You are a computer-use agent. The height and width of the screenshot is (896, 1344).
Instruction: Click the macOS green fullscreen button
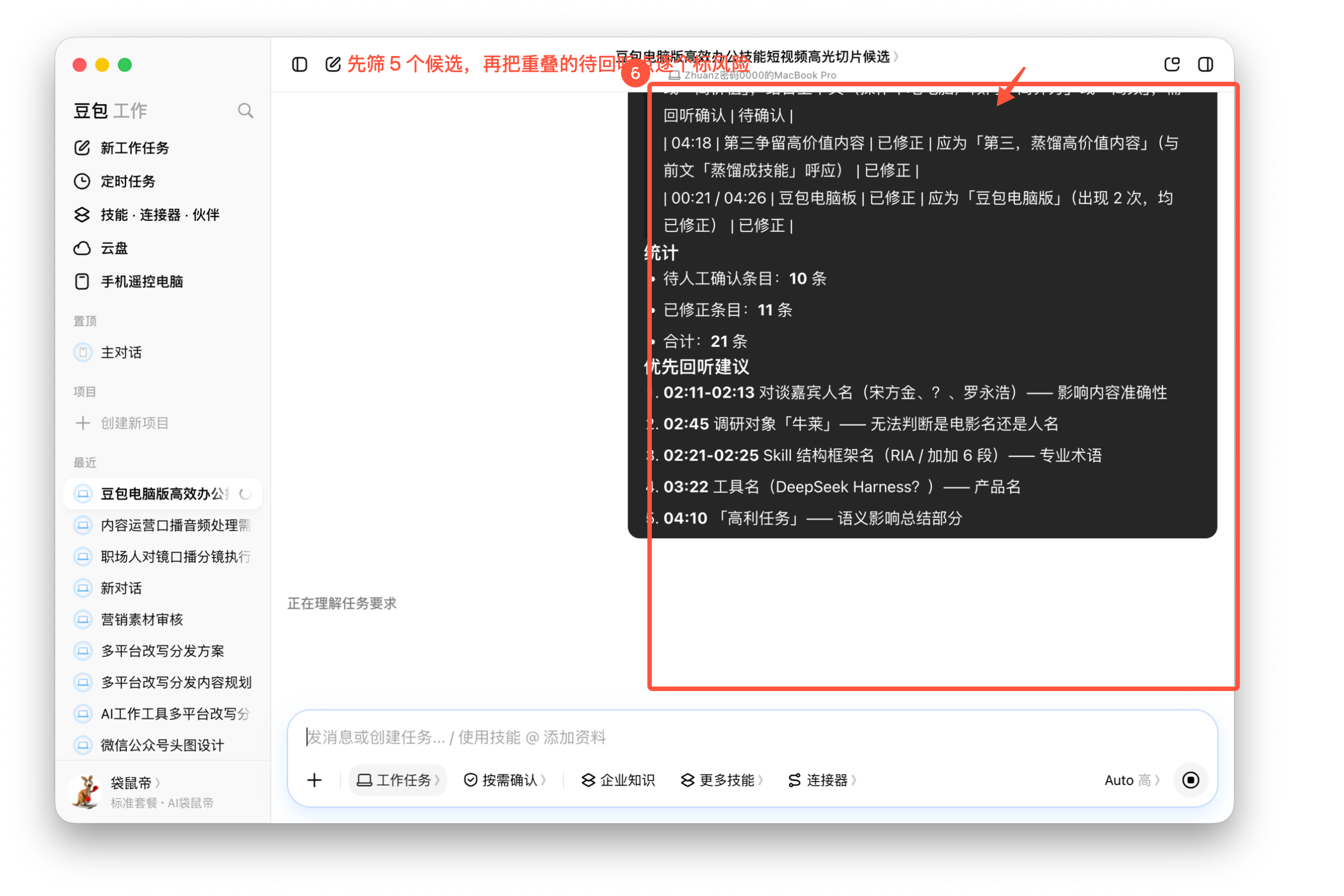coord(125,64)
